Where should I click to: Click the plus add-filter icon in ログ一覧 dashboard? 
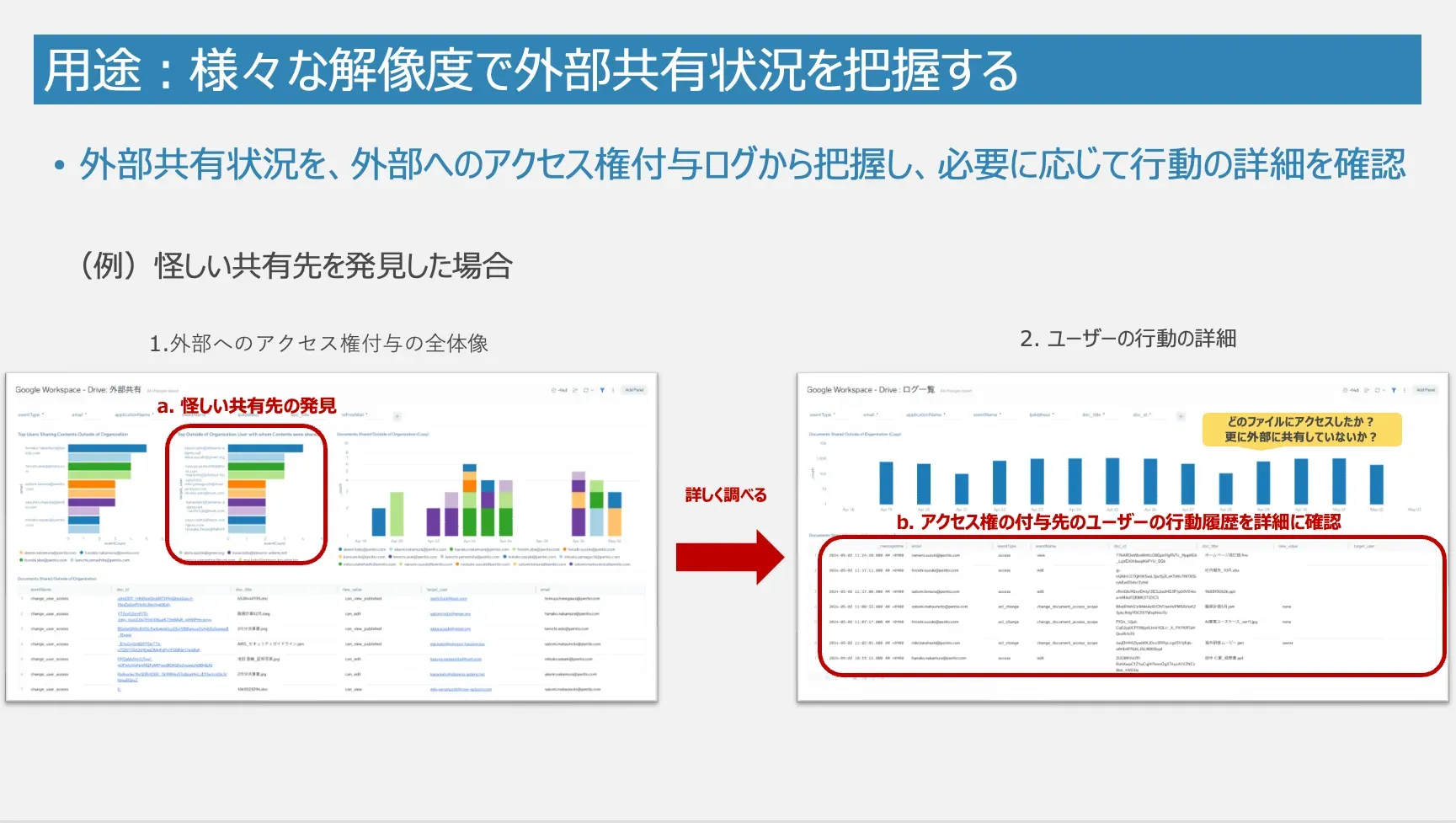1181,415
